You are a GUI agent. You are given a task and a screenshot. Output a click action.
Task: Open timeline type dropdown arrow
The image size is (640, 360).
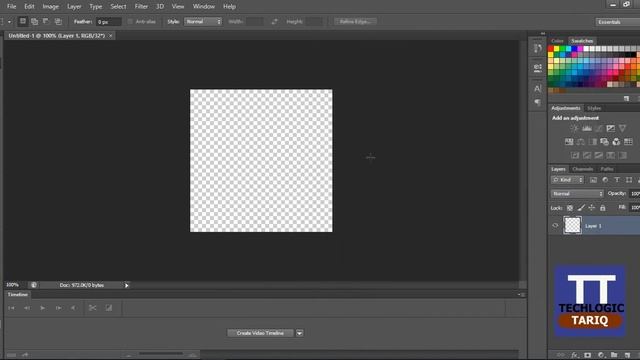(300, 333)
